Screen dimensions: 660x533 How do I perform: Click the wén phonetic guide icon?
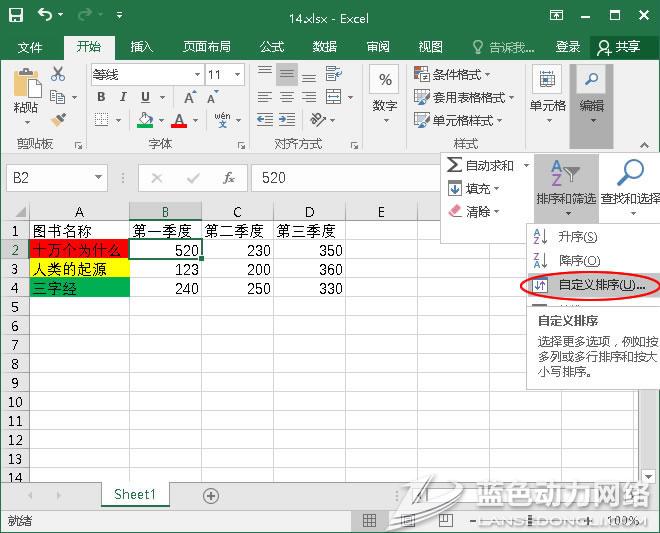point(222,120)
